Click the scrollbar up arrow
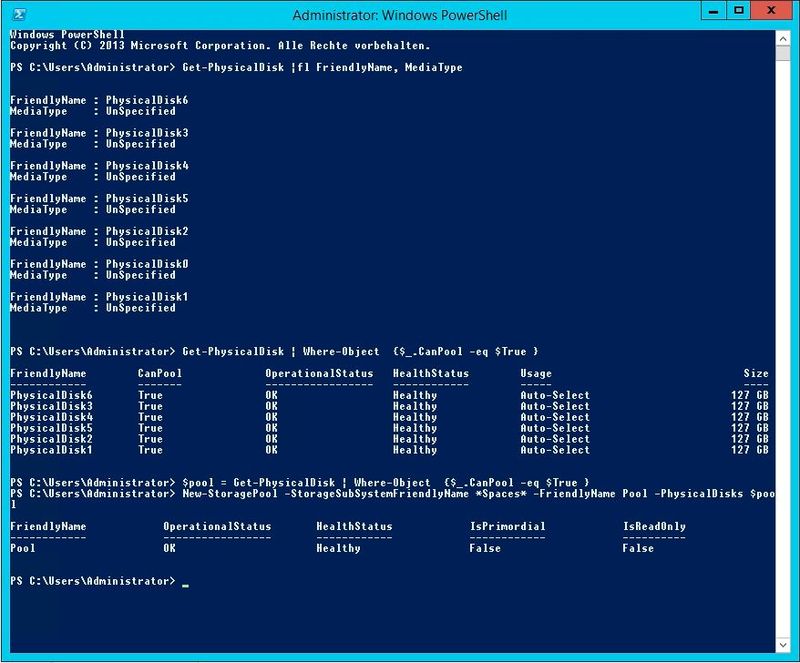The image size is (800, 663). click(x=783, y=39)
